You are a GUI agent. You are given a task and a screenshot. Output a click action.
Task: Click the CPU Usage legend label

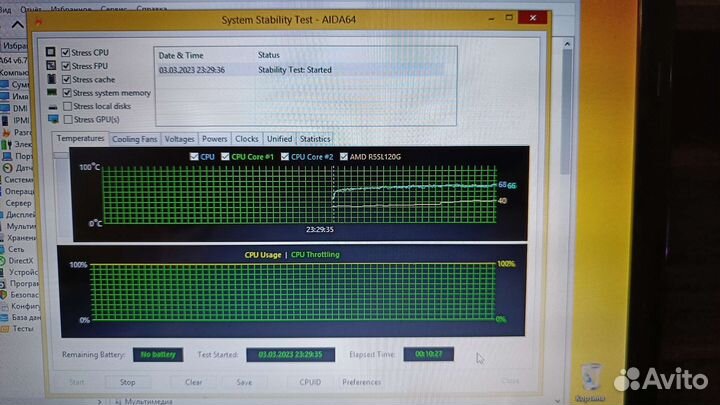[263, 255]
